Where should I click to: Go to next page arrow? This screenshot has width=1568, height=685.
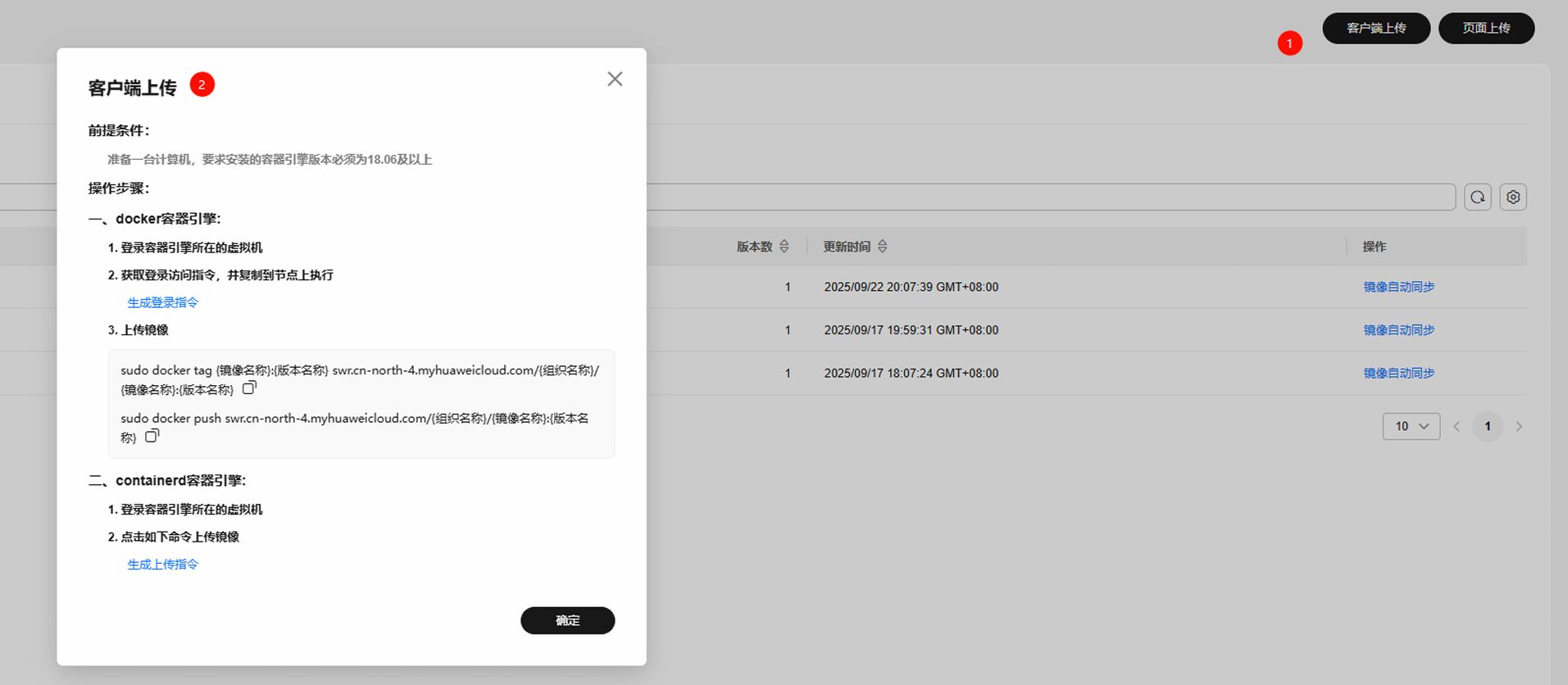coord(1519,427)
